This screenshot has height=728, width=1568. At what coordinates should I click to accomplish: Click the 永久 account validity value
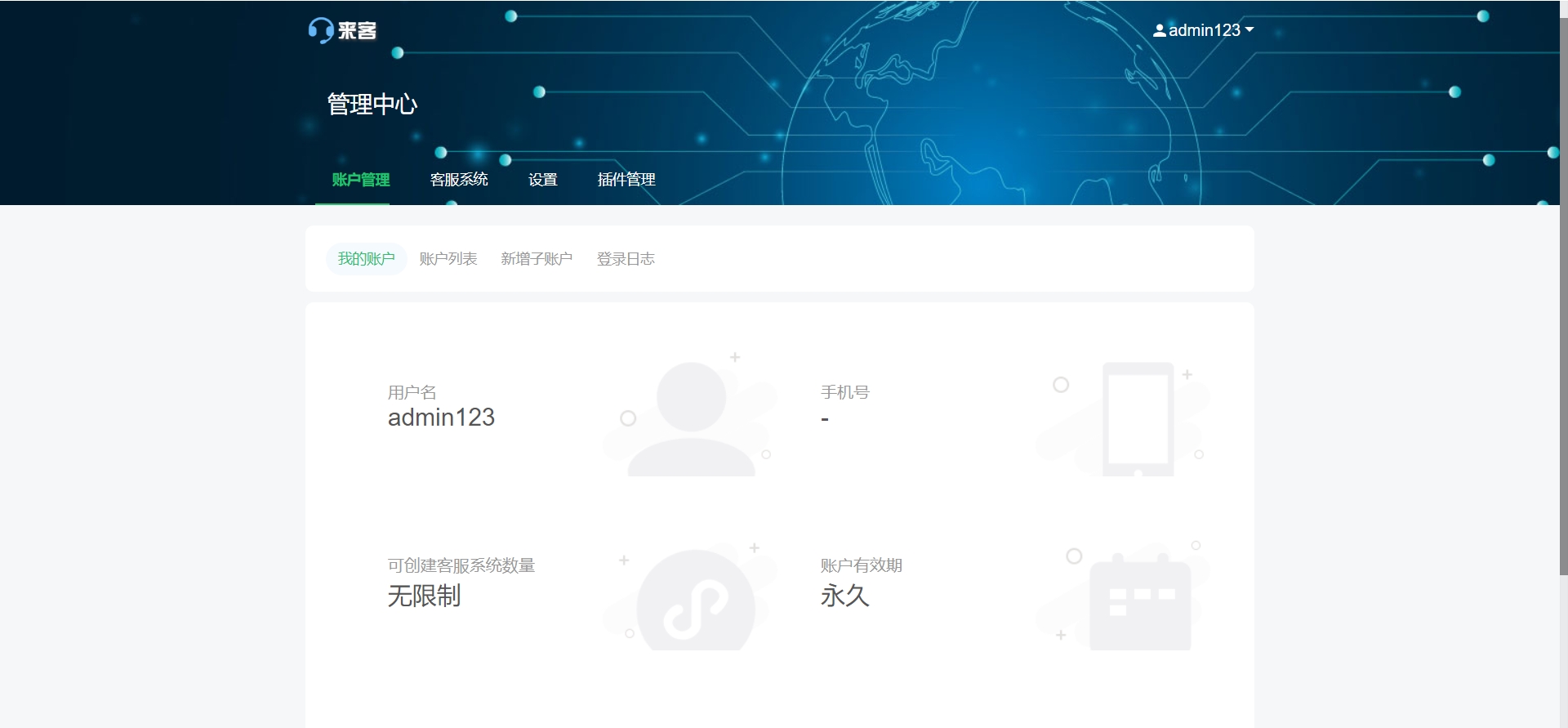pos(844,596)
